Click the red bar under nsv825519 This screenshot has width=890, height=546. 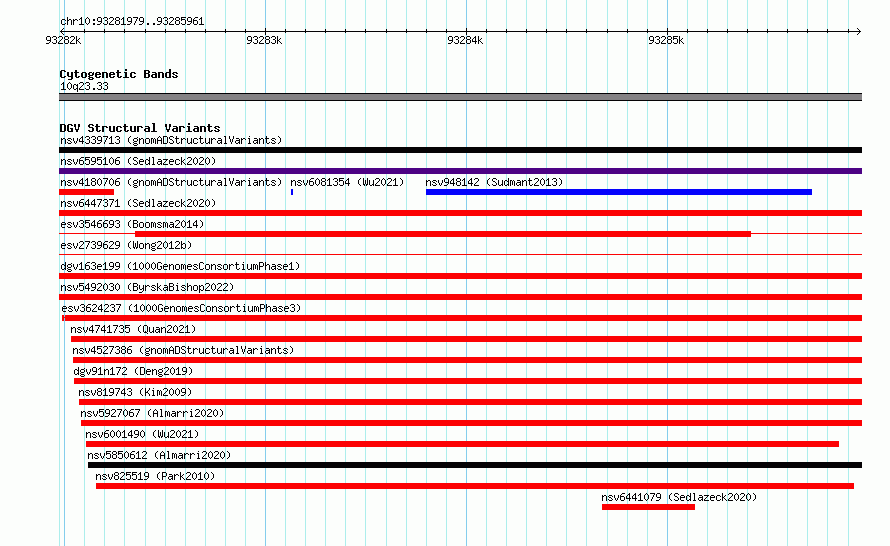475,486
